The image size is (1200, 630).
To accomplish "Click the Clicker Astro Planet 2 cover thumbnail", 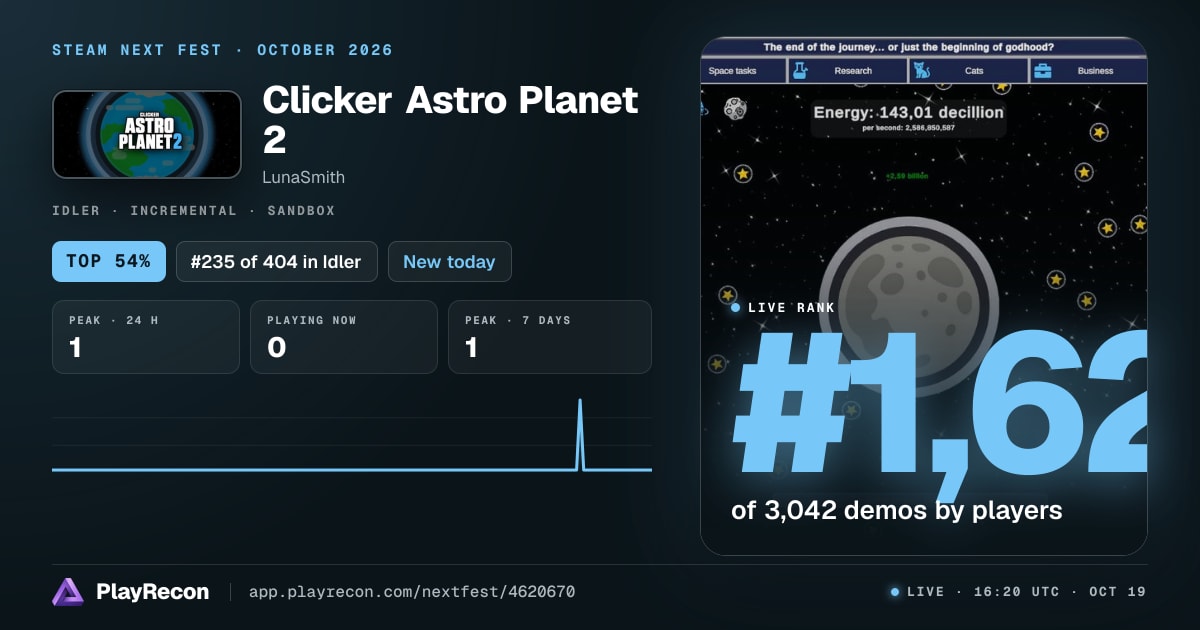I will tap(146, 135).
